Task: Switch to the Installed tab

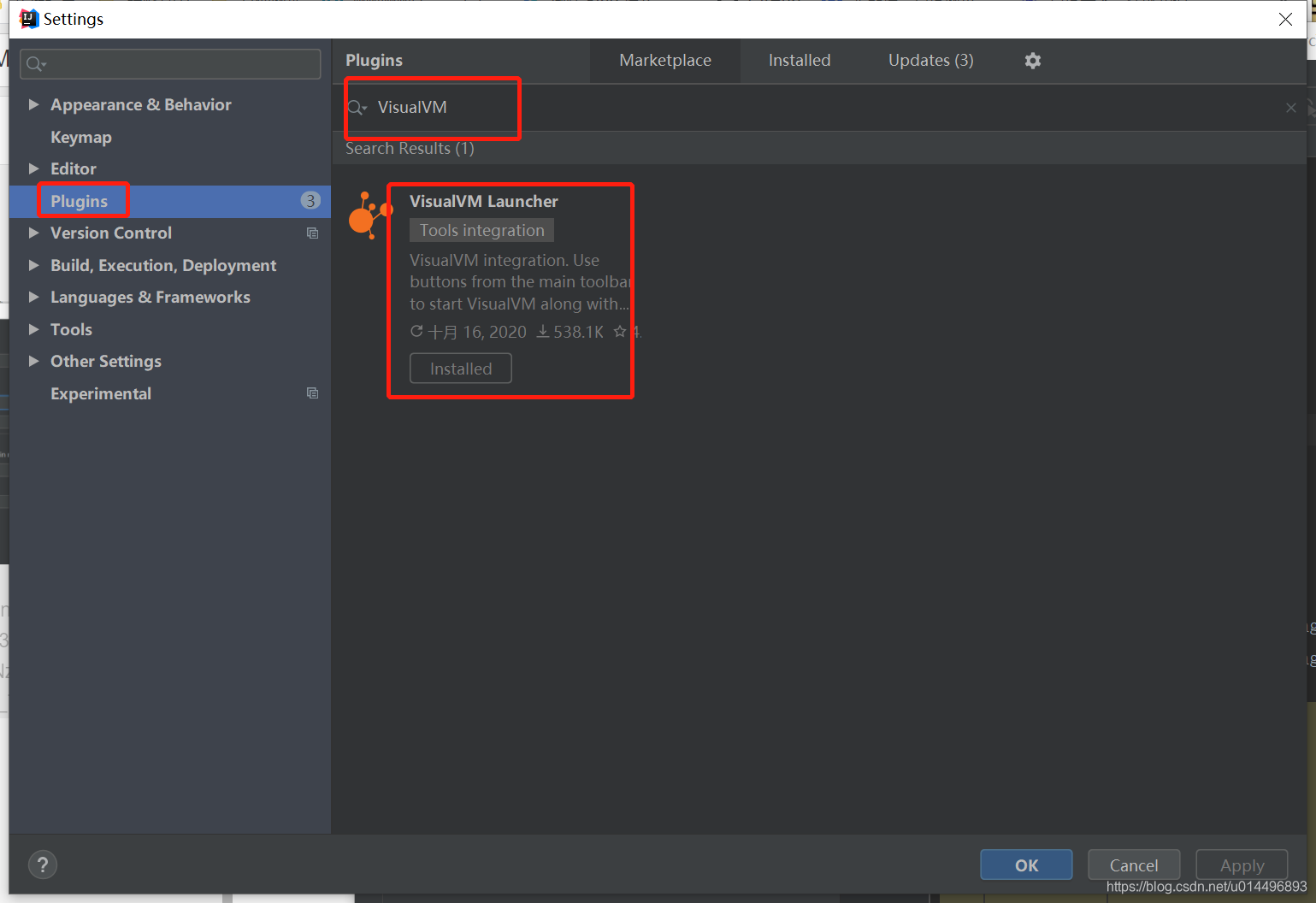Action: (800, 61)
